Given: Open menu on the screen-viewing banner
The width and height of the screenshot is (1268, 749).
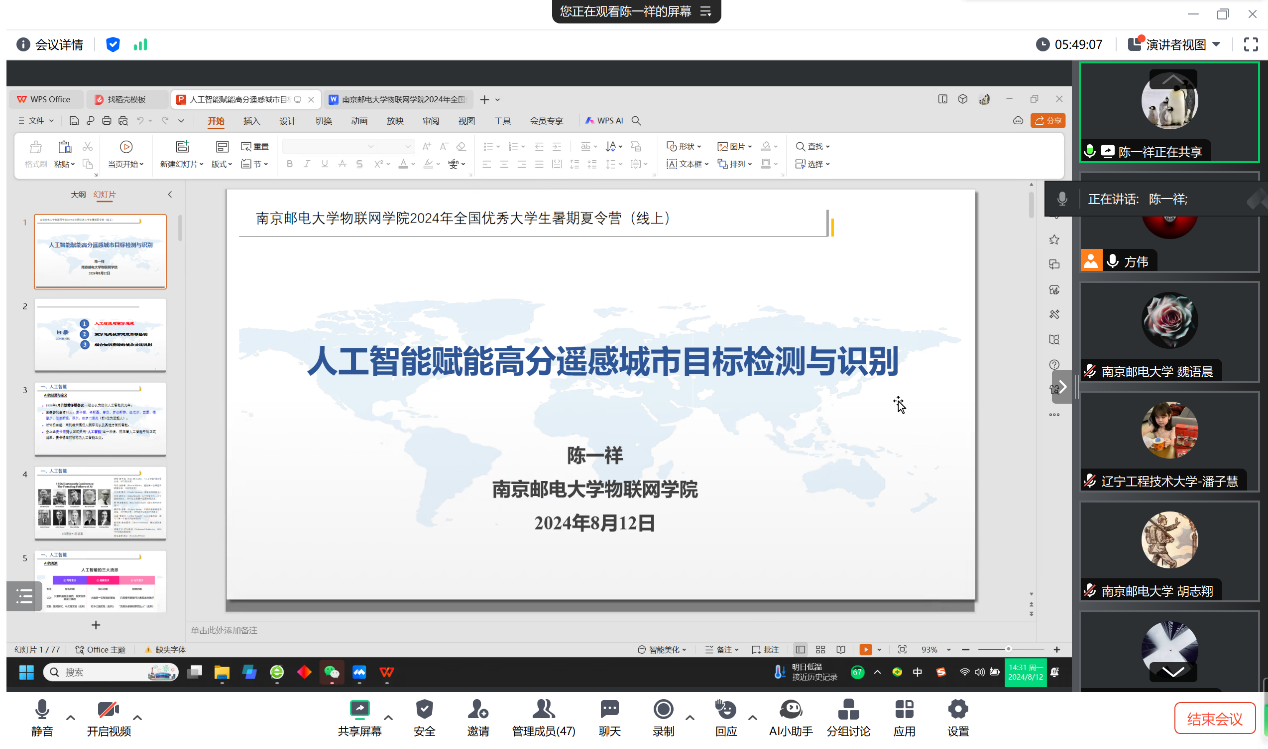Looking at the screenshot, I should tap(706, 12).
